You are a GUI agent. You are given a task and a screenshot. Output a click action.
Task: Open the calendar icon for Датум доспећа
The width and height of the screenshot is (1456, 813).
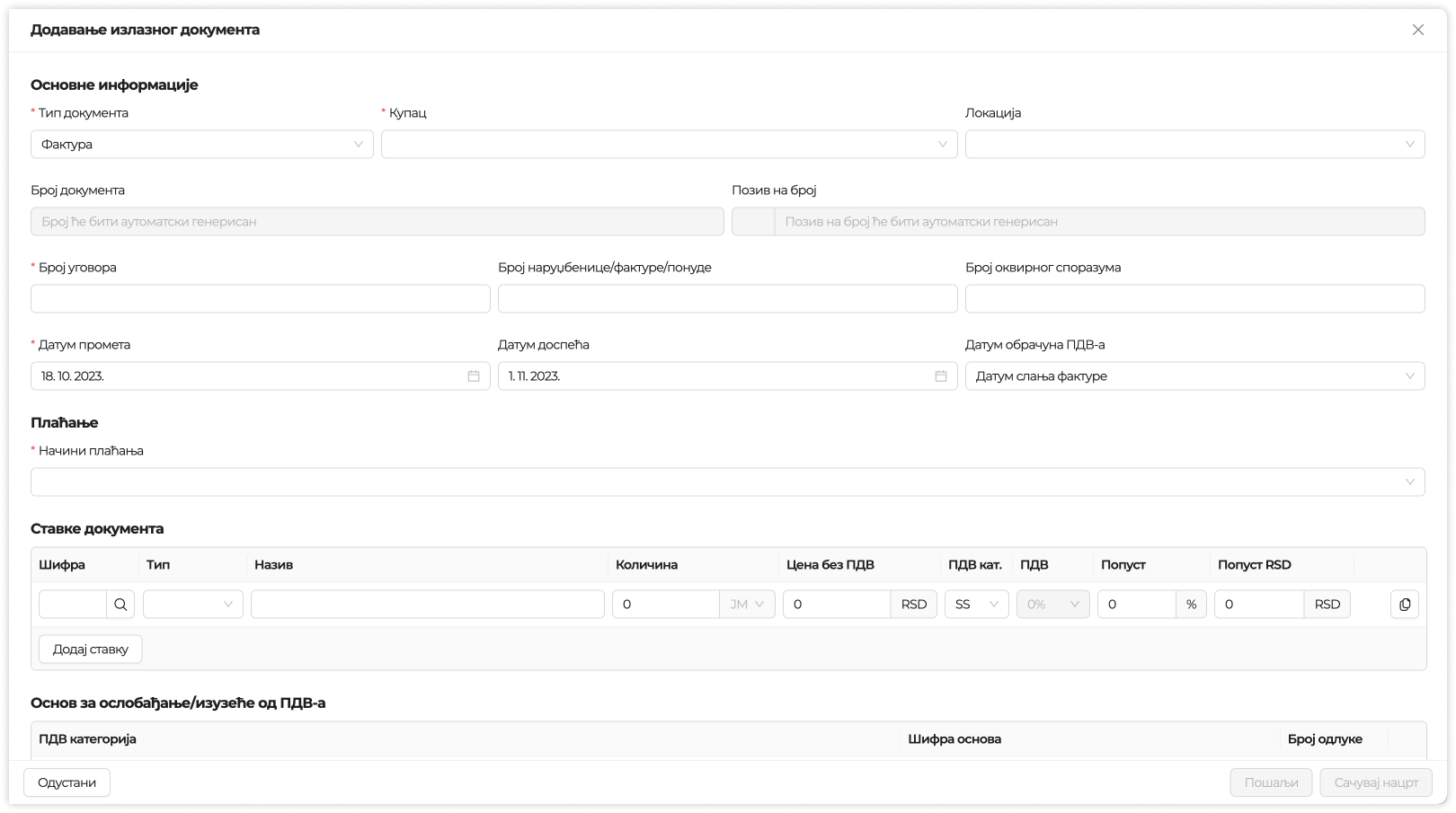(941, 376)
